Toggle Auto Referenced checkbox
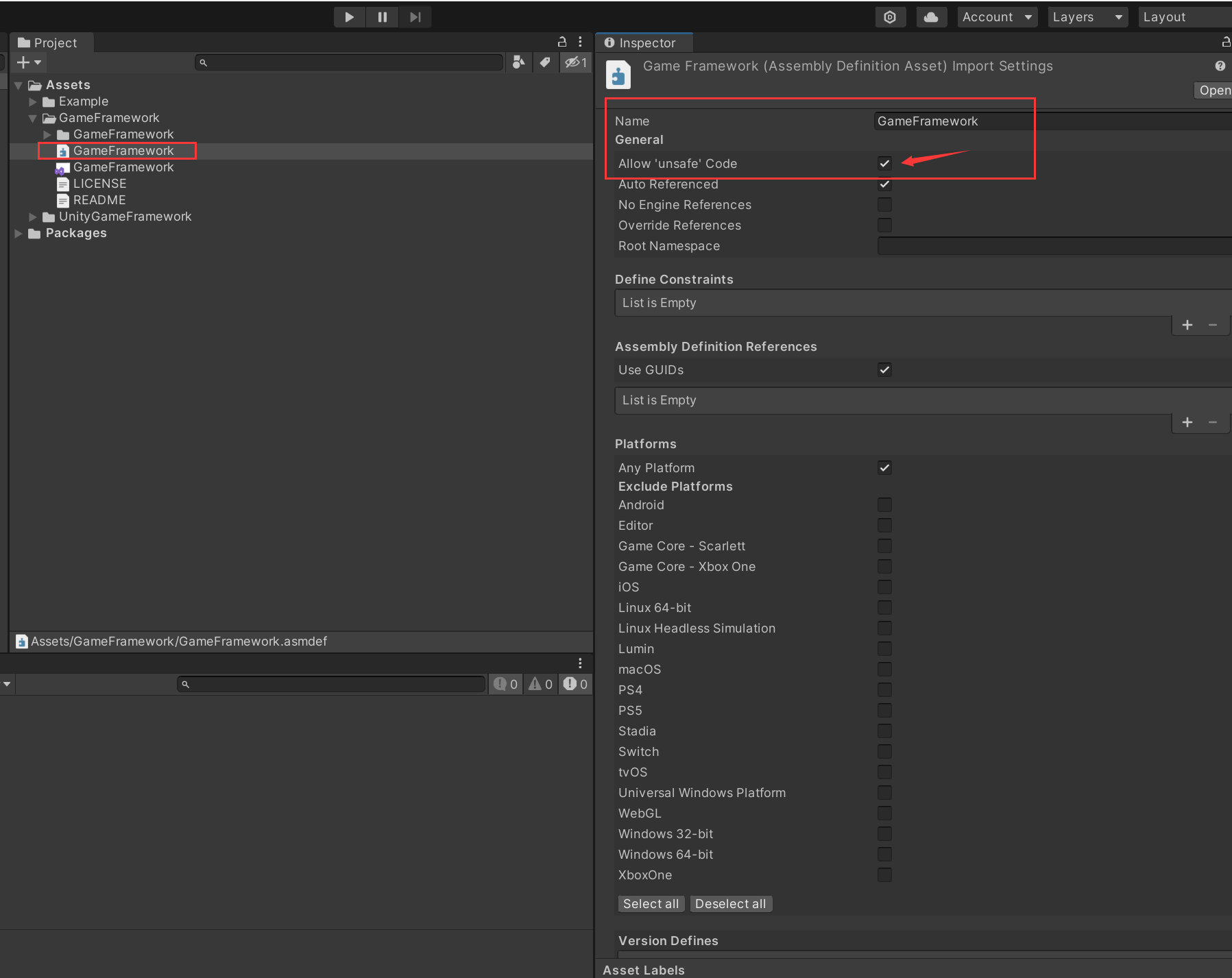Image resolution: width=1232 pixels, height=978 pixels. coord(884,184)
